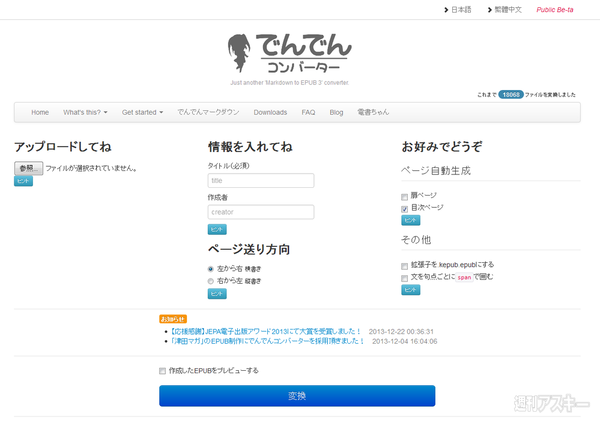The height and width of the screenshot is (423, 600).
Task: Go to Downloads page
Action: (270, 112)
